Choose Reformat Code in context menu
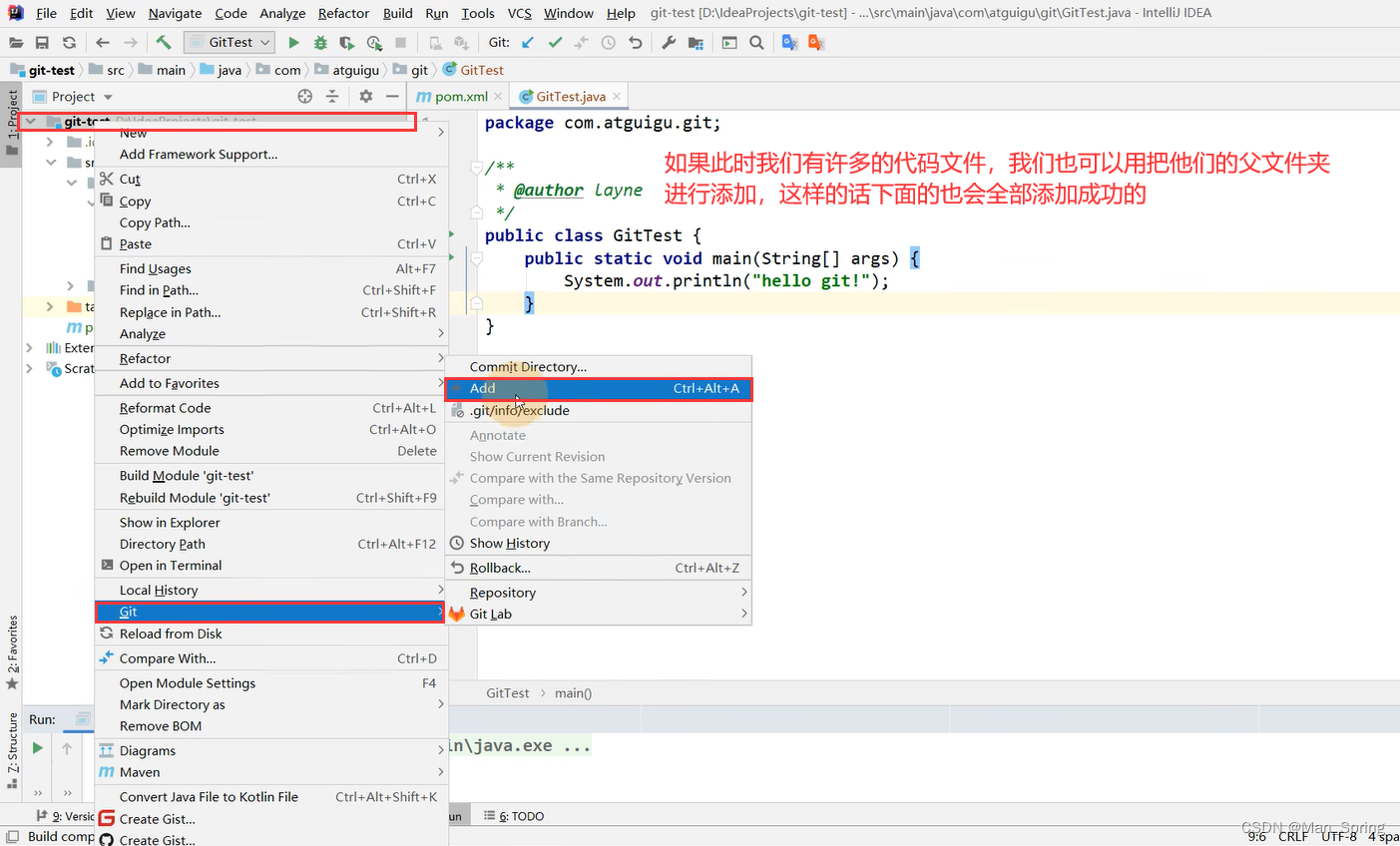 (270, 407)
